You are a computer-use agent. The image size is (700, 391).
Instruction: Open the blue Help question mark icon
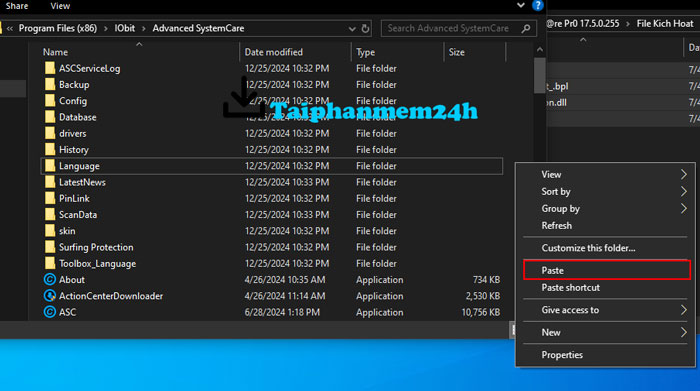click(538, 5)
